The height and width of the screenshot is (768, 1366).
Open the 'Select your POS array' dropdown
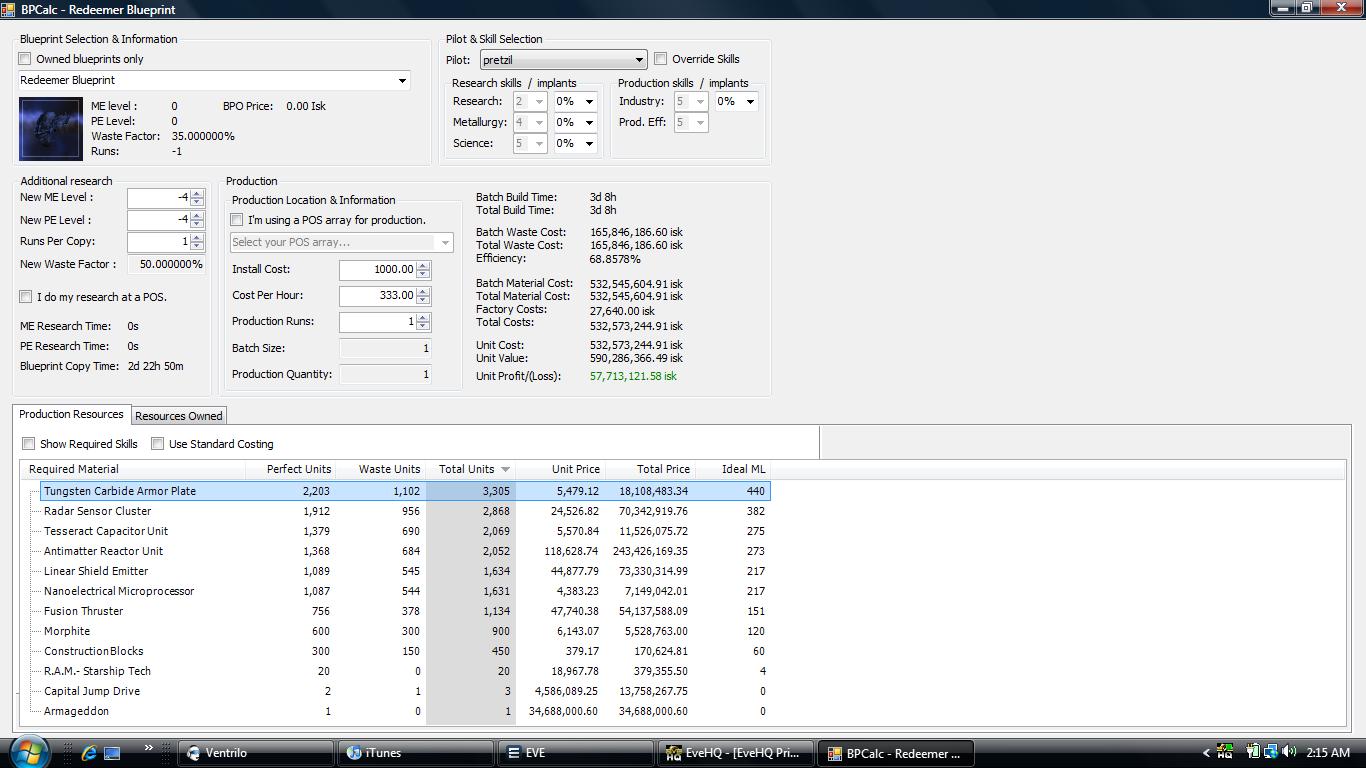click(x=342, y=242)
